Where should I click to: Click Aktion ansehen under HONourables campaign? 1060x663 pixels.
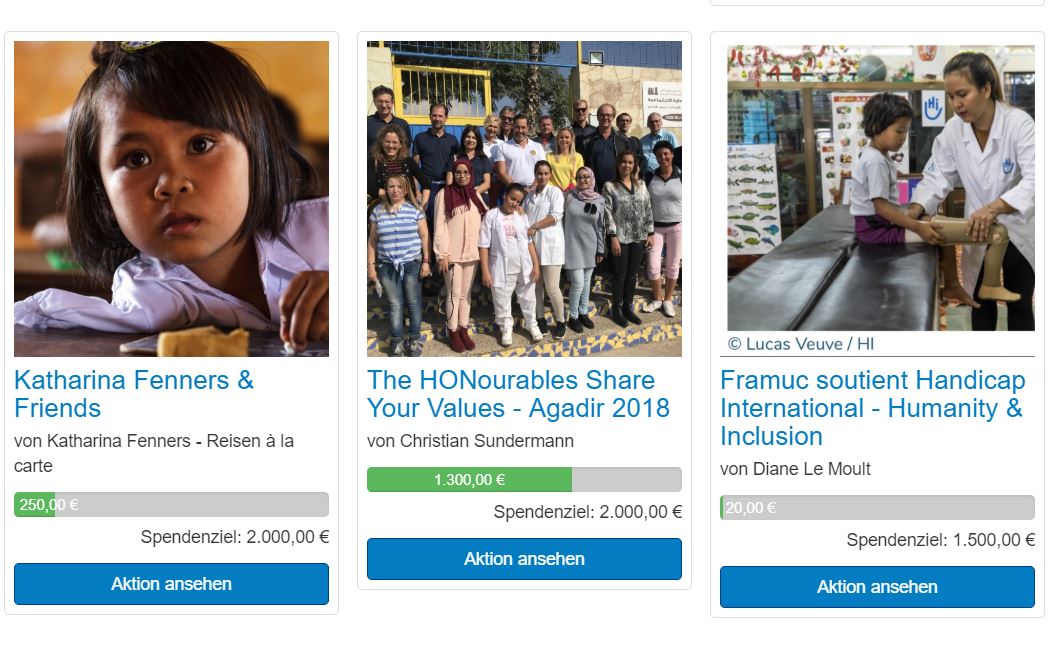[x=525, y=559]
